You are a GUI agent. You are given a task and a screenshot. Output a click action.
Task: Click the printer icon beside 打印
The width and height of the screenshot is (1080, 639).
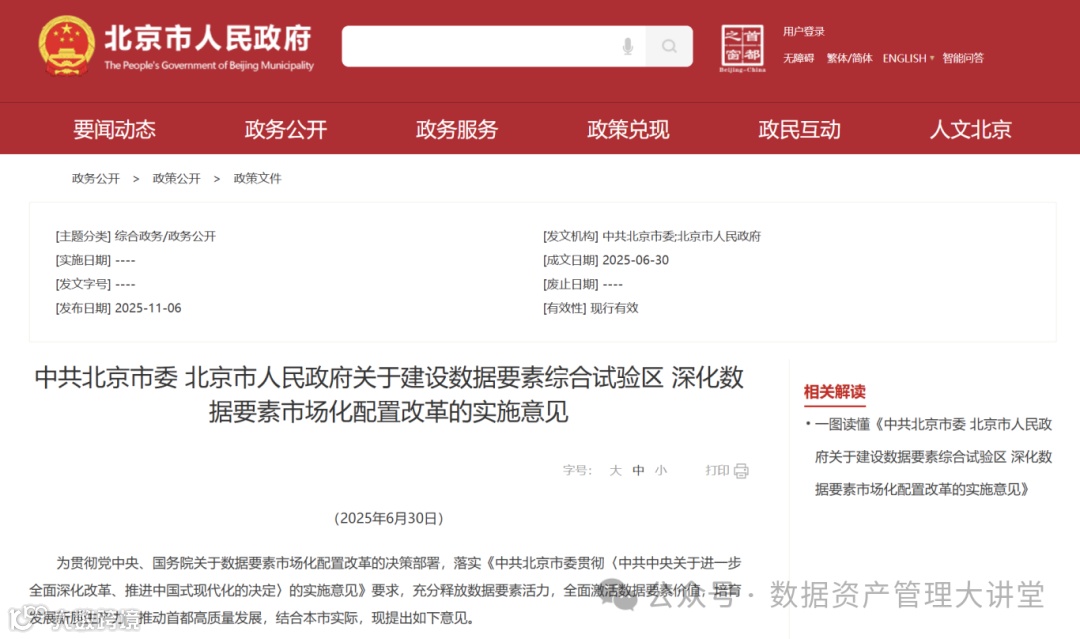(741, 471)
